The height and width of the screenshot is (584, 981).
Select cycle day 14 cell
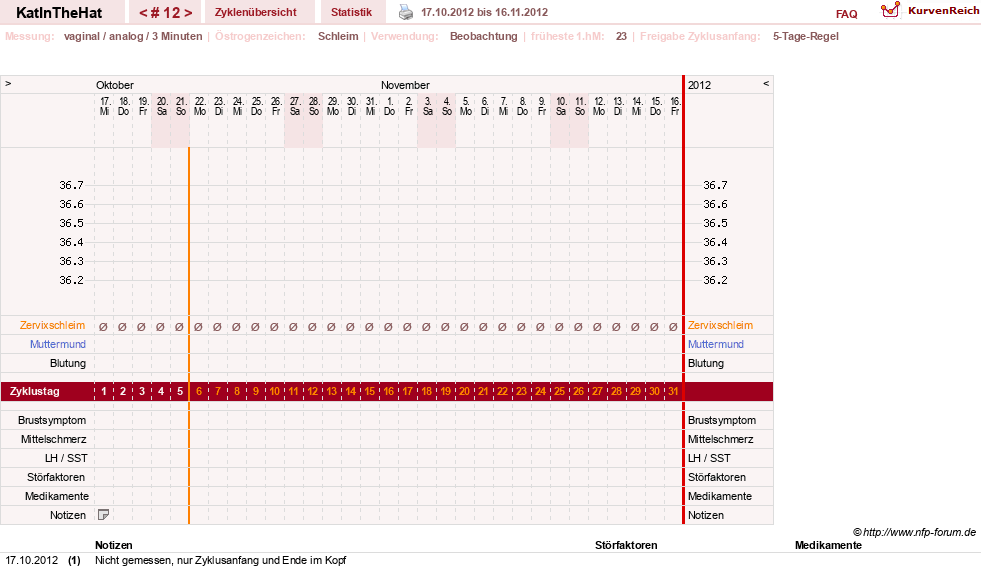click(x=350, y=391)
